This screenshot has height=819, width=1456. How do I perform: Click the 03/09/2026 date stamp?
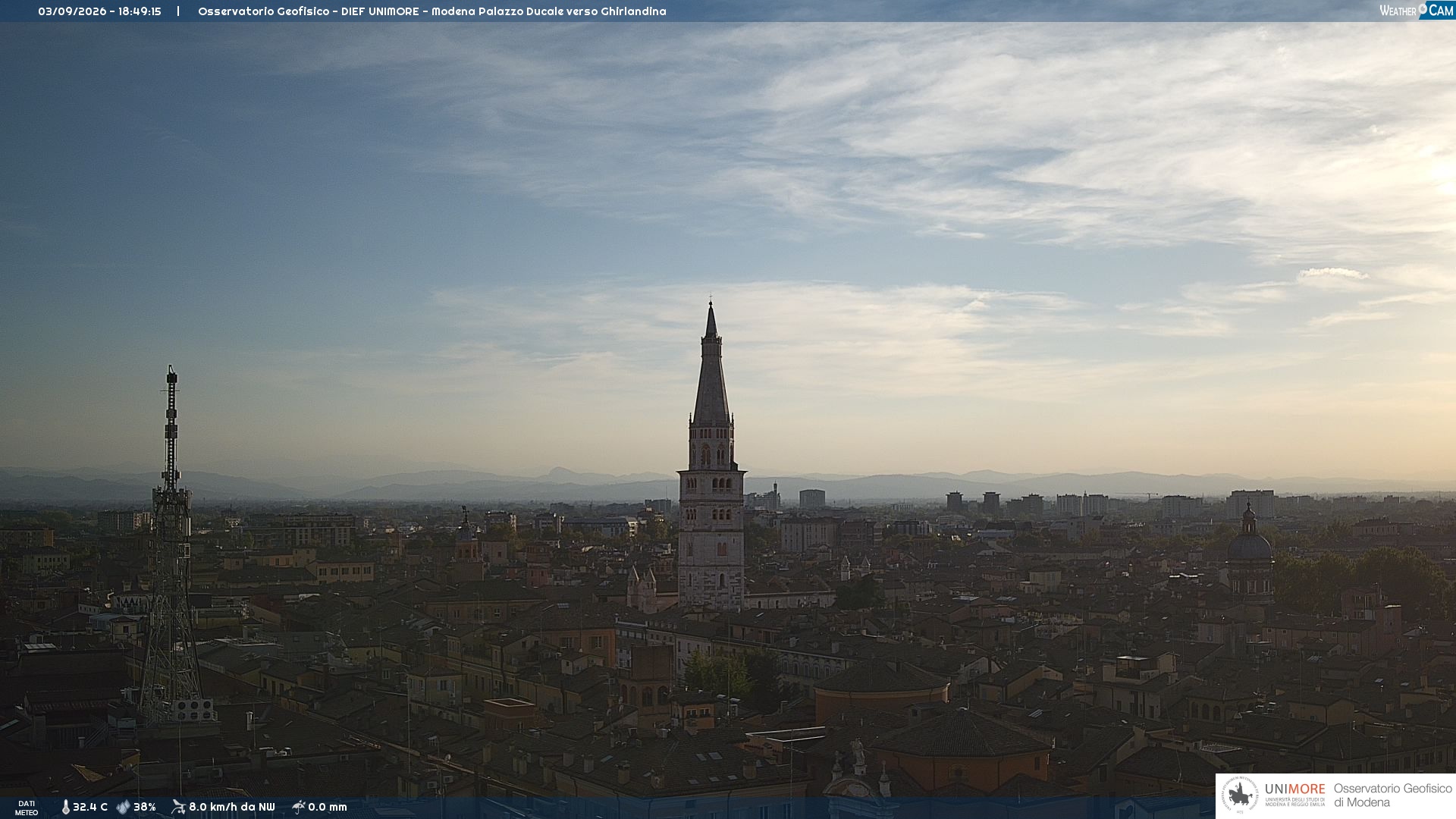72,11
